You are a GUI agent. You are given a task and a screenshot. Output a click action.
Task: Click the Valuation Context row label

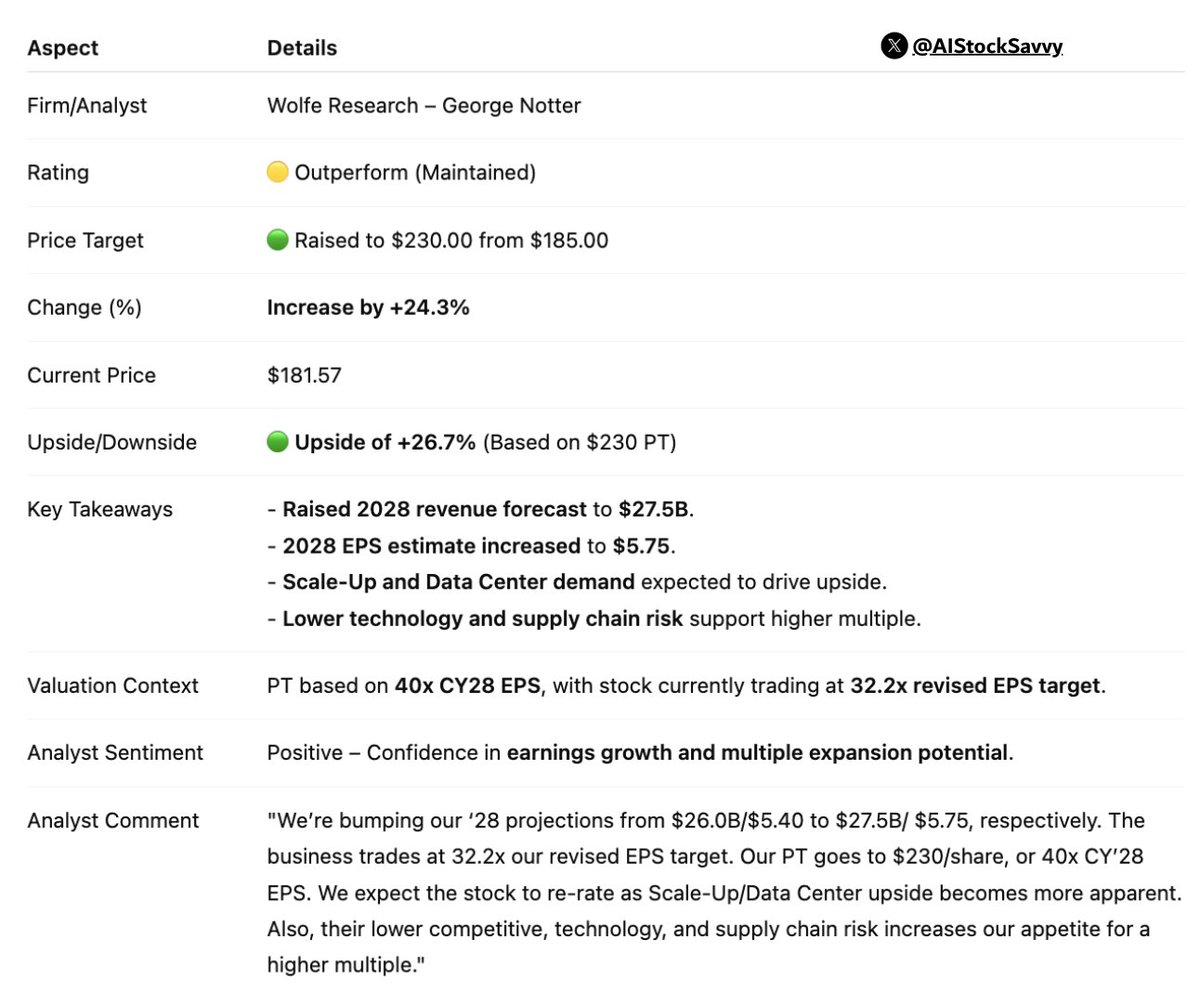tap(113, 686)
